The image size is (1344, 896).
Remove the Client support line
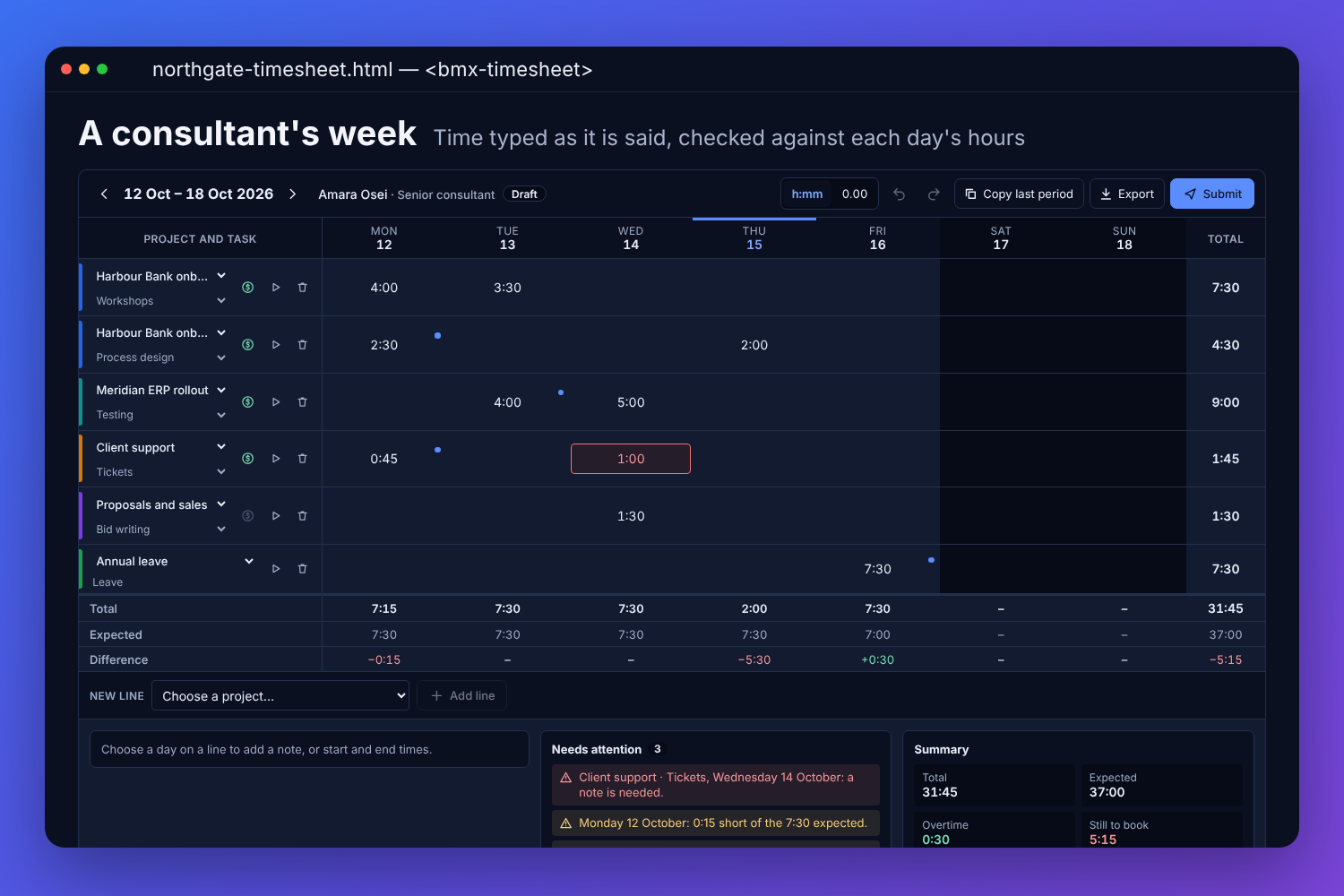click(302, 459)
